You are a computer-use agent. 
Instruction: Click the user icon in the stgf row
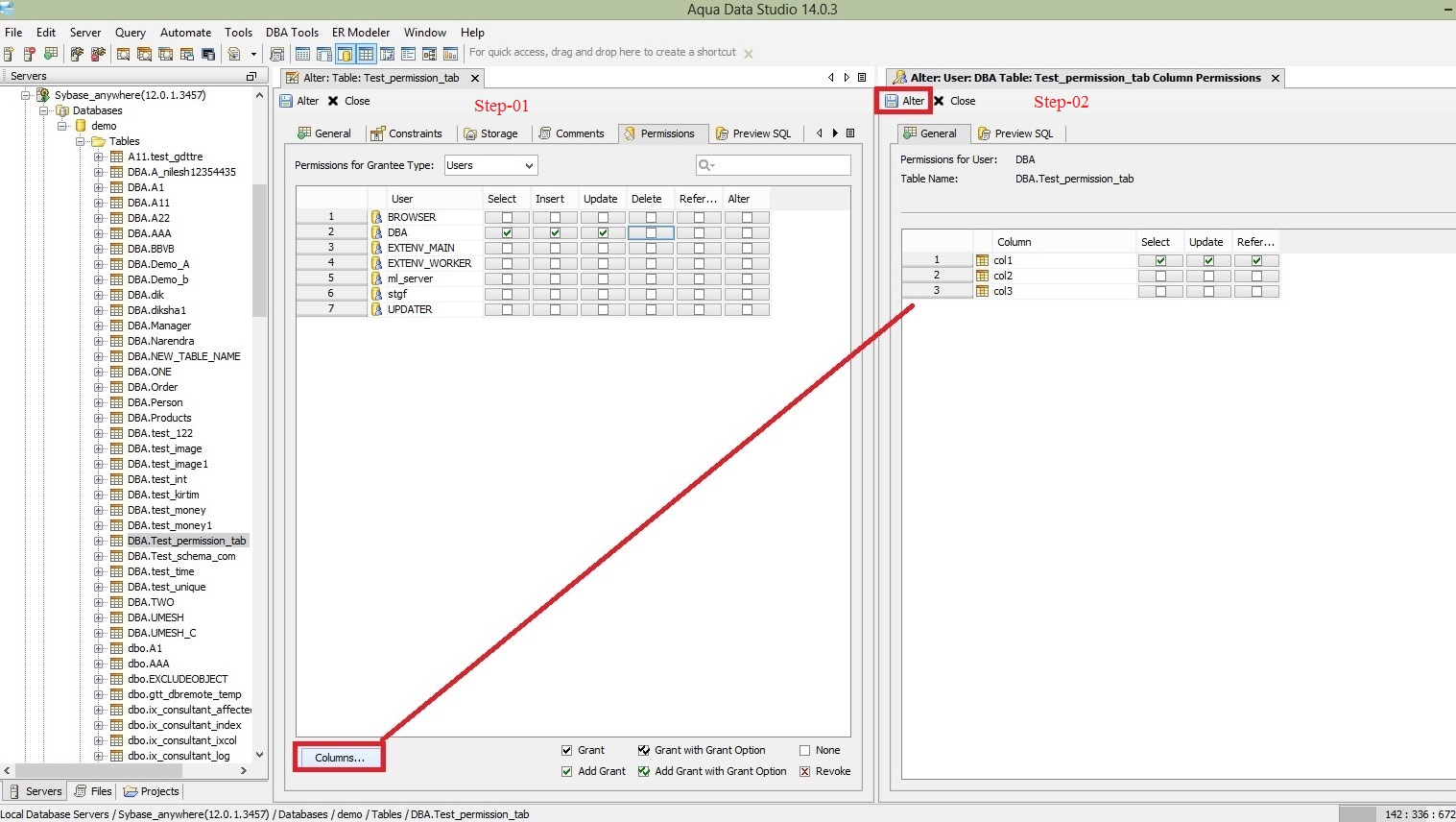pyautogui.click(x=377, y=294)
